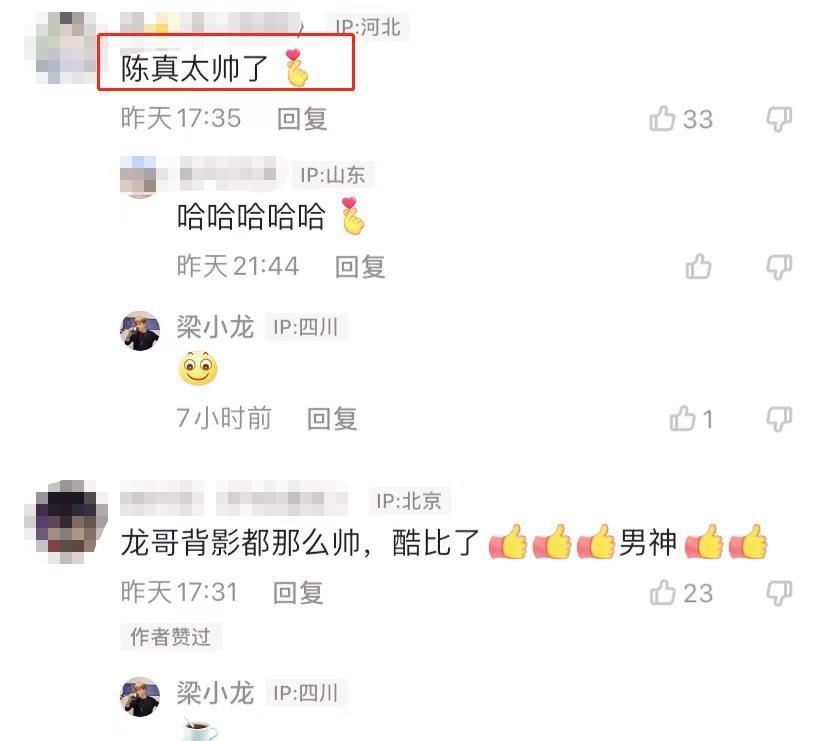Like the 哈哈哈哈哈 reply
This screenshot has width=828, height=741.
coord(698,266)
